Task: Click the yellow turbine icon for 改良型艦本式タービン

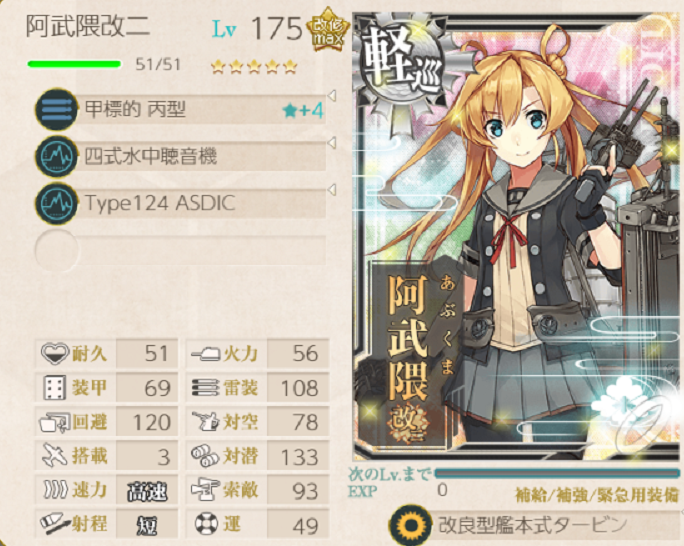Action: coord(410,525)
